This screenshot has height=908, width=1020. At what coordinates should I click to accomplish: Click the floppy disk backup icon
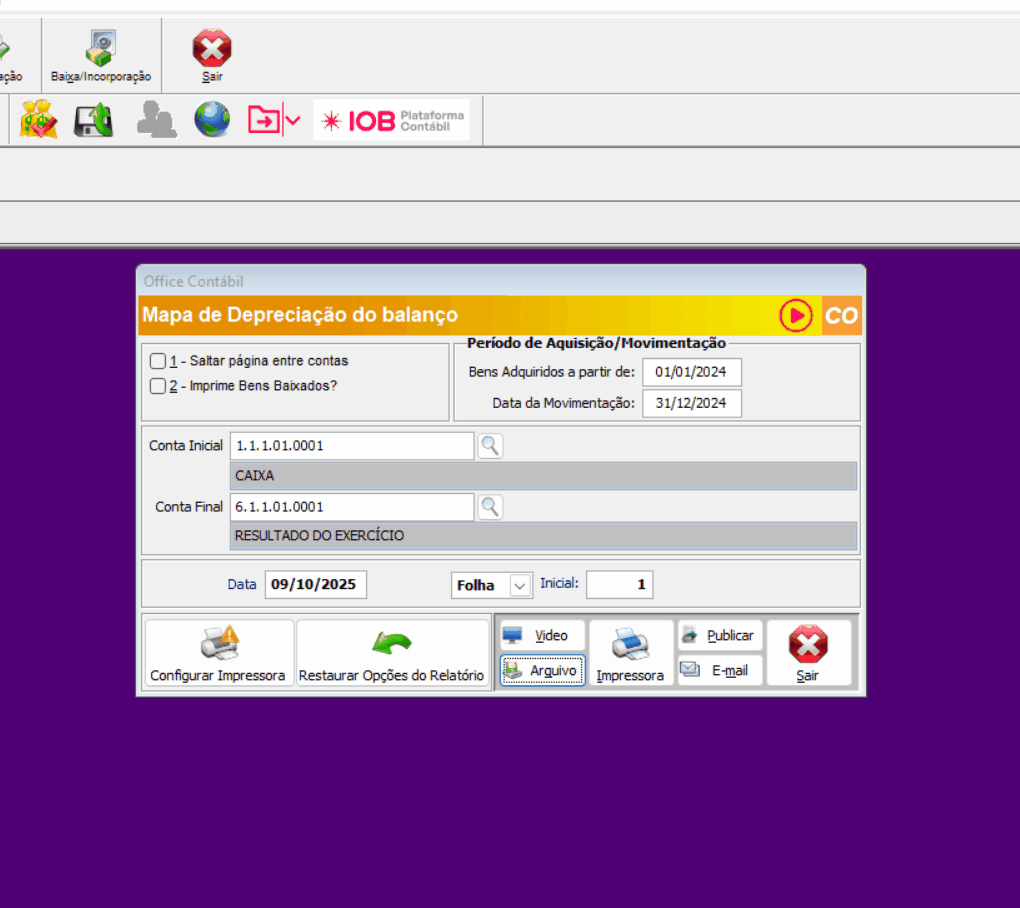coord(94,120)
